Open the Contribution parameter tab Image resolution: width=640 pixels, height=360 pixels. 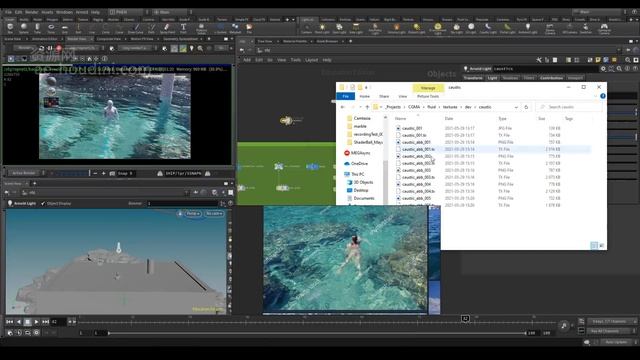click(x=551, y=78)
